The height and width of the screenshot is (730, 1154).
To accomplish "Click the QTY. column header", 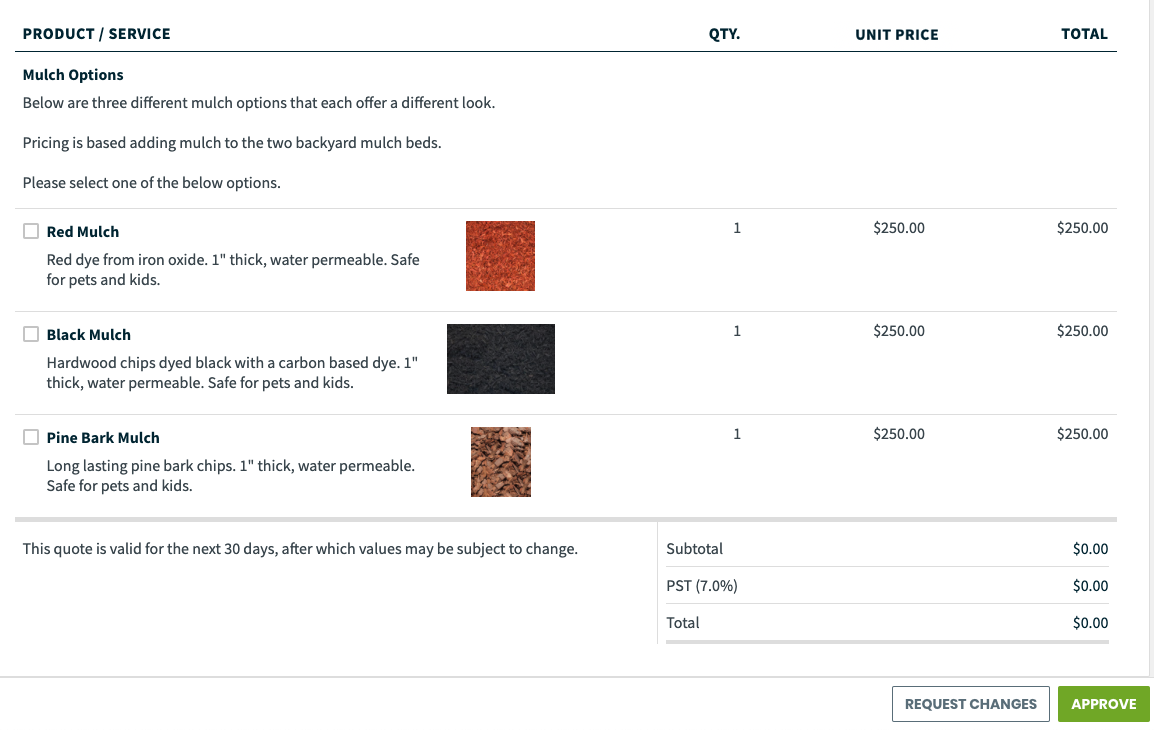I will click(x=724, y=34).
